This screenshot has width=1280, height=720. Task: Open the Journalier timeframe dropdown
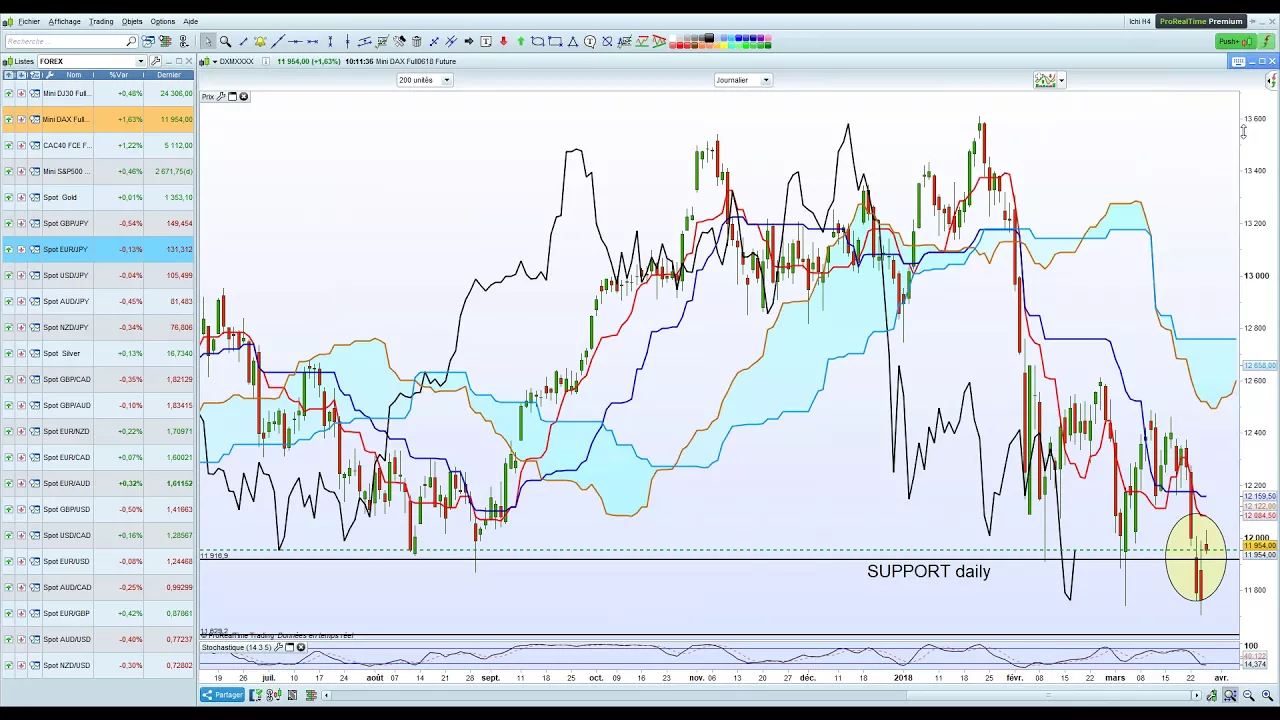(x=766, y=80)
